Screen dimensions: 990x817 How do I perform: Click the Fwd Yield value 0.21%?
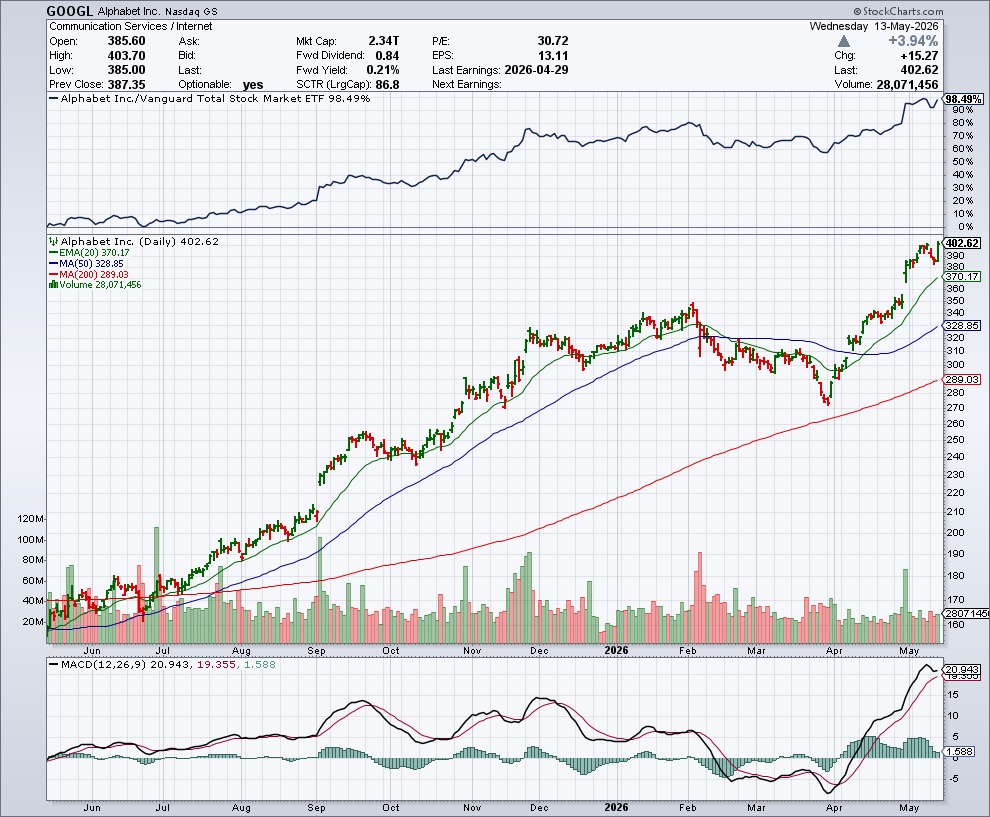[x=383, y=70]
